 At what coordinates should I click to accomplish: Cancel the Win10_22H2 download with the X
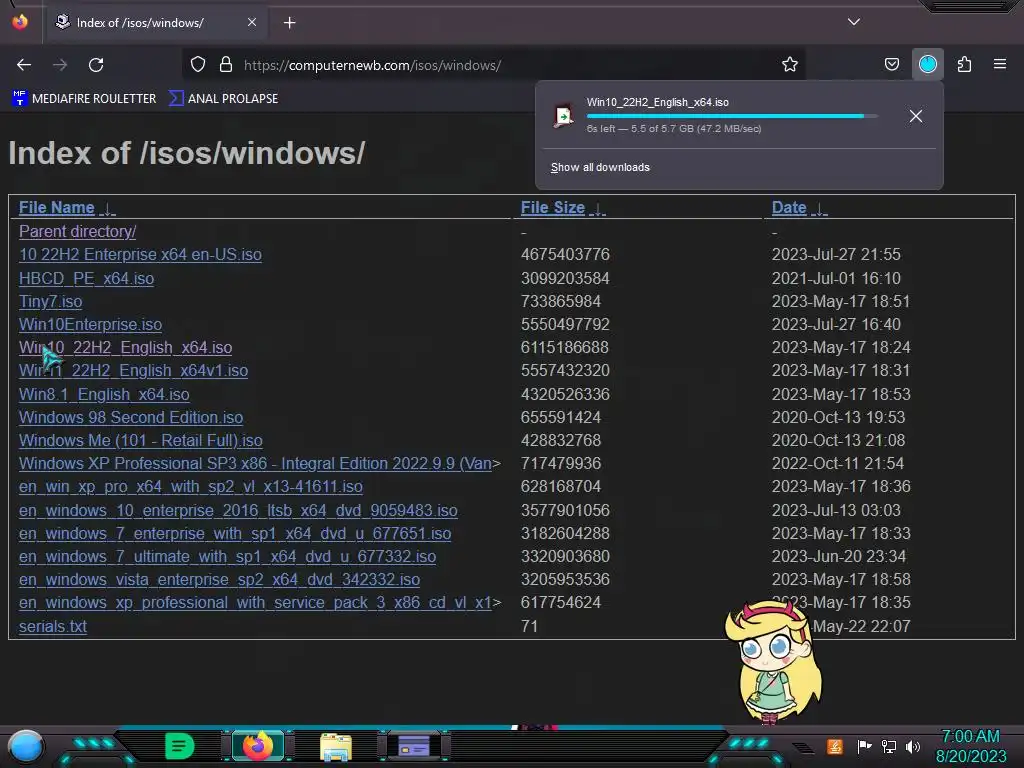point(916,116)
